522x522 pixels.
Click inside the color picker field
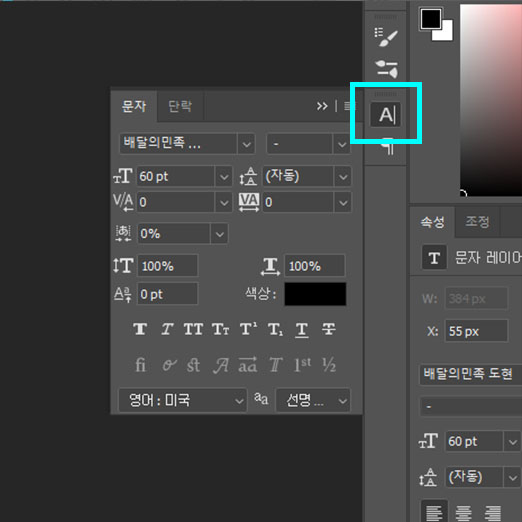coord(491,100)
